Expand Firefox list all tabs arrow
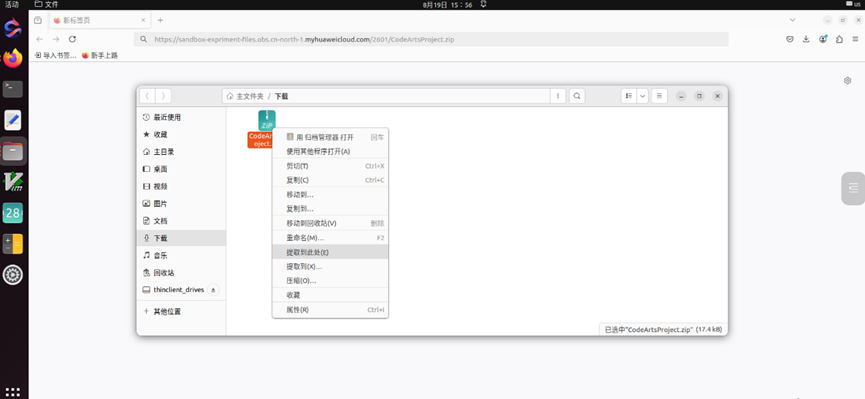The height and width of the screenshot is (399, 865). point(793,20)
